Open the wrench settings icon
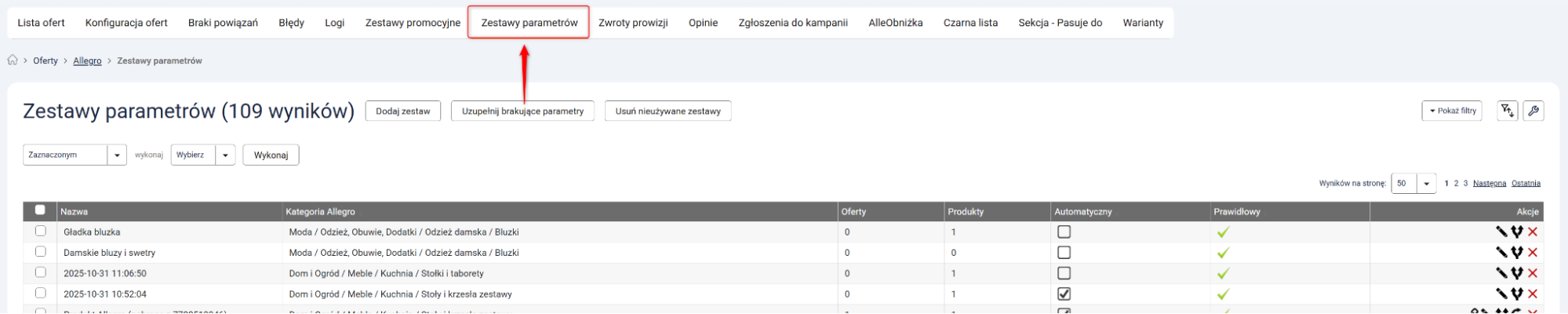Viewport: 1568px width, 314px height. (1533, 111)
